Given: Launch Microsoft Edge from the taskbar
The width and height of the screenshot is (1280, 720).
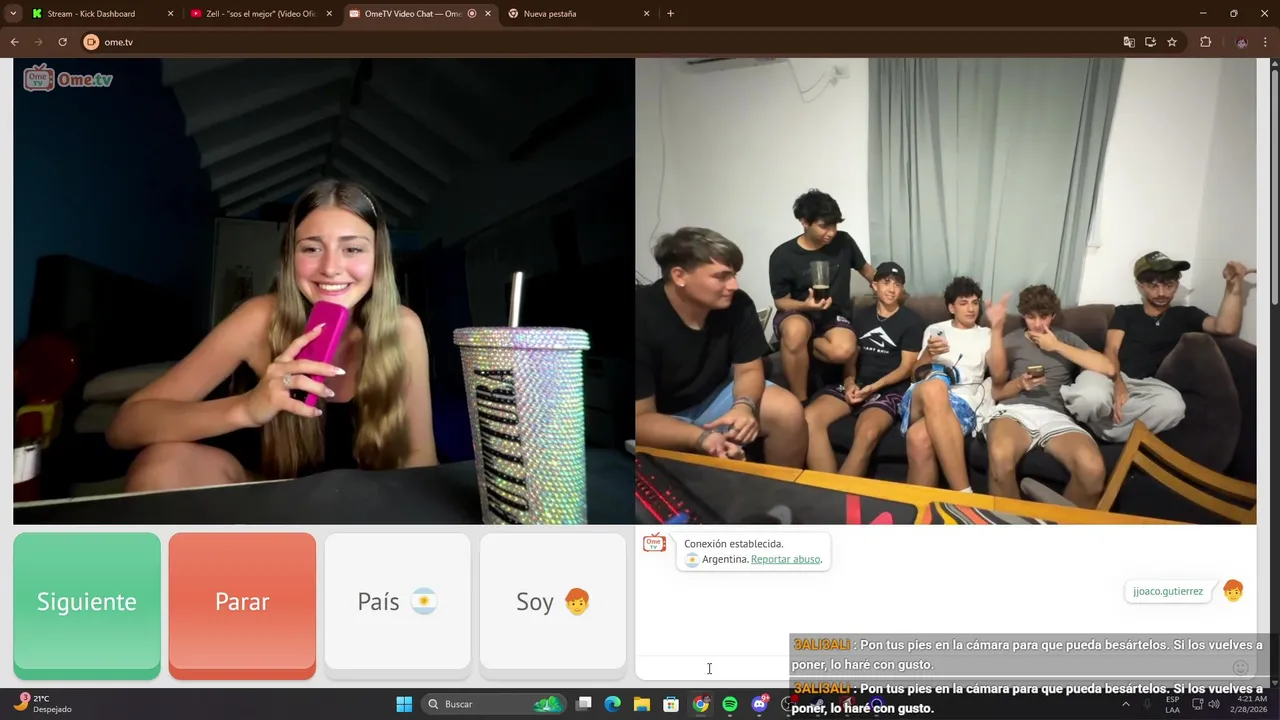Looking at the screenshot, I should point(613,704).
